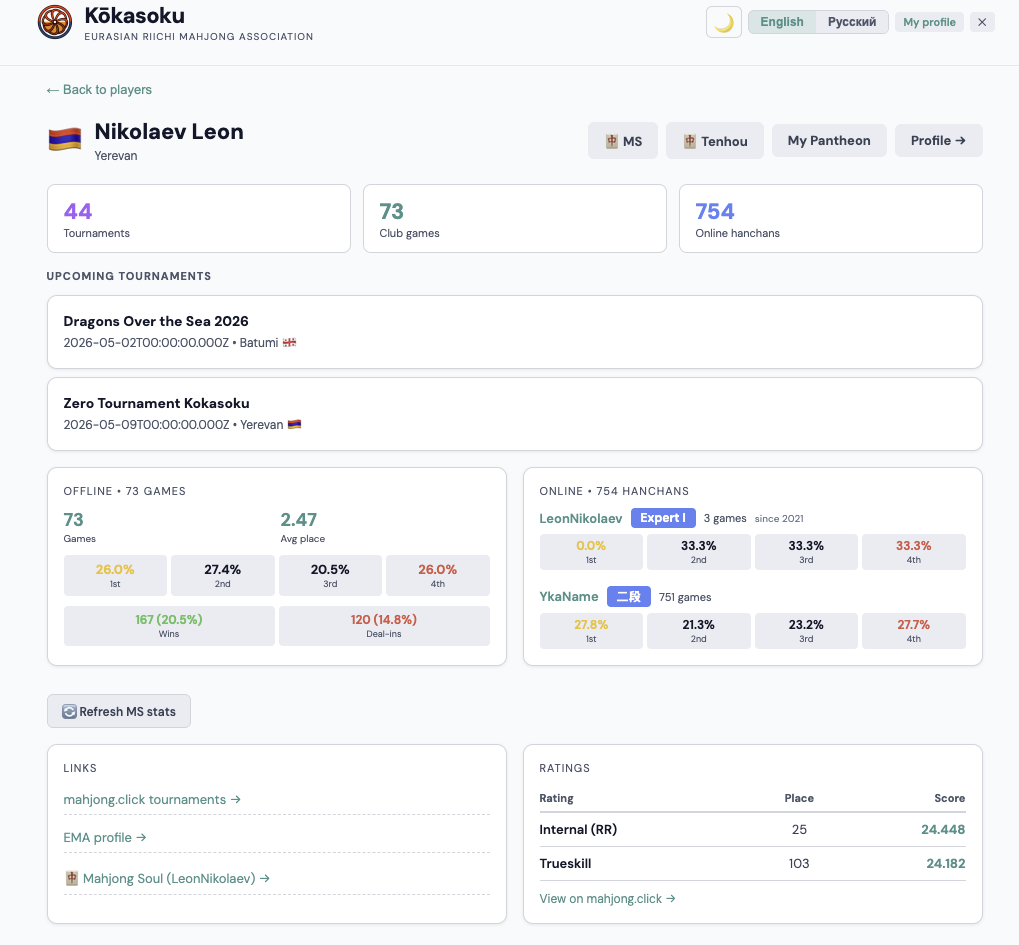Open the MS mahjong tile button
The image size is (1019, 945).
click(623, 141)
